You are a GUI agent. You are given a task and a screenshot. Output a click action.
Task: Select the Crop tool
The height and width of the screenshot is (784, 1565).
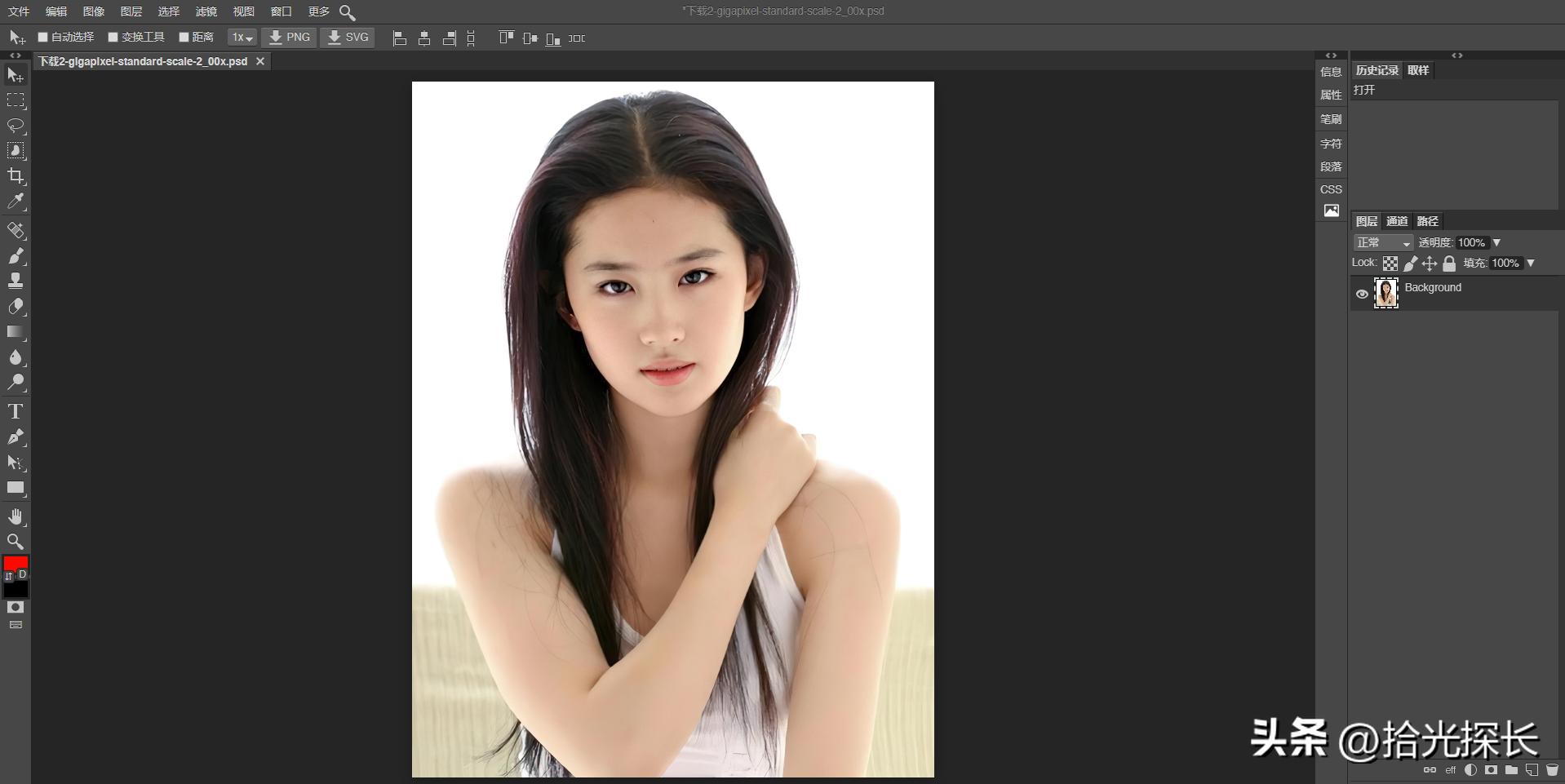pos(16,176)
